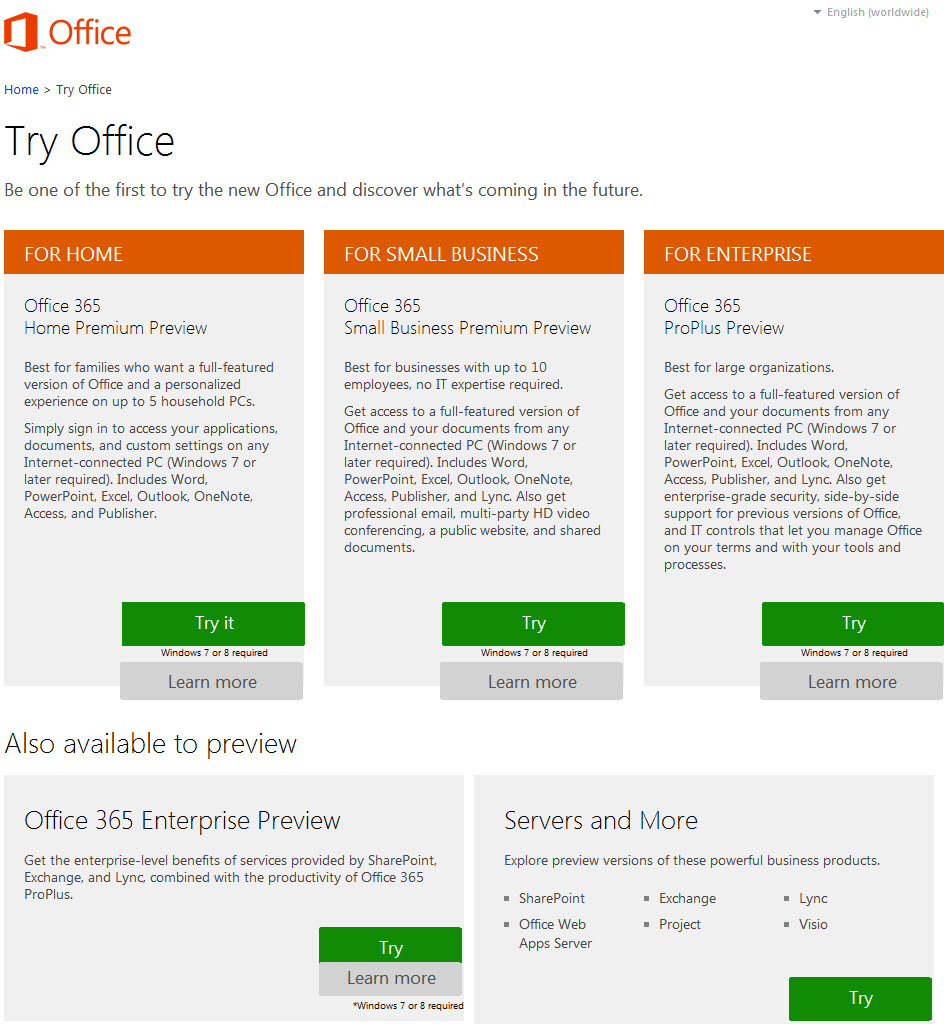Click Try under For Enterprise ProPlus

(x=853, y=623)
